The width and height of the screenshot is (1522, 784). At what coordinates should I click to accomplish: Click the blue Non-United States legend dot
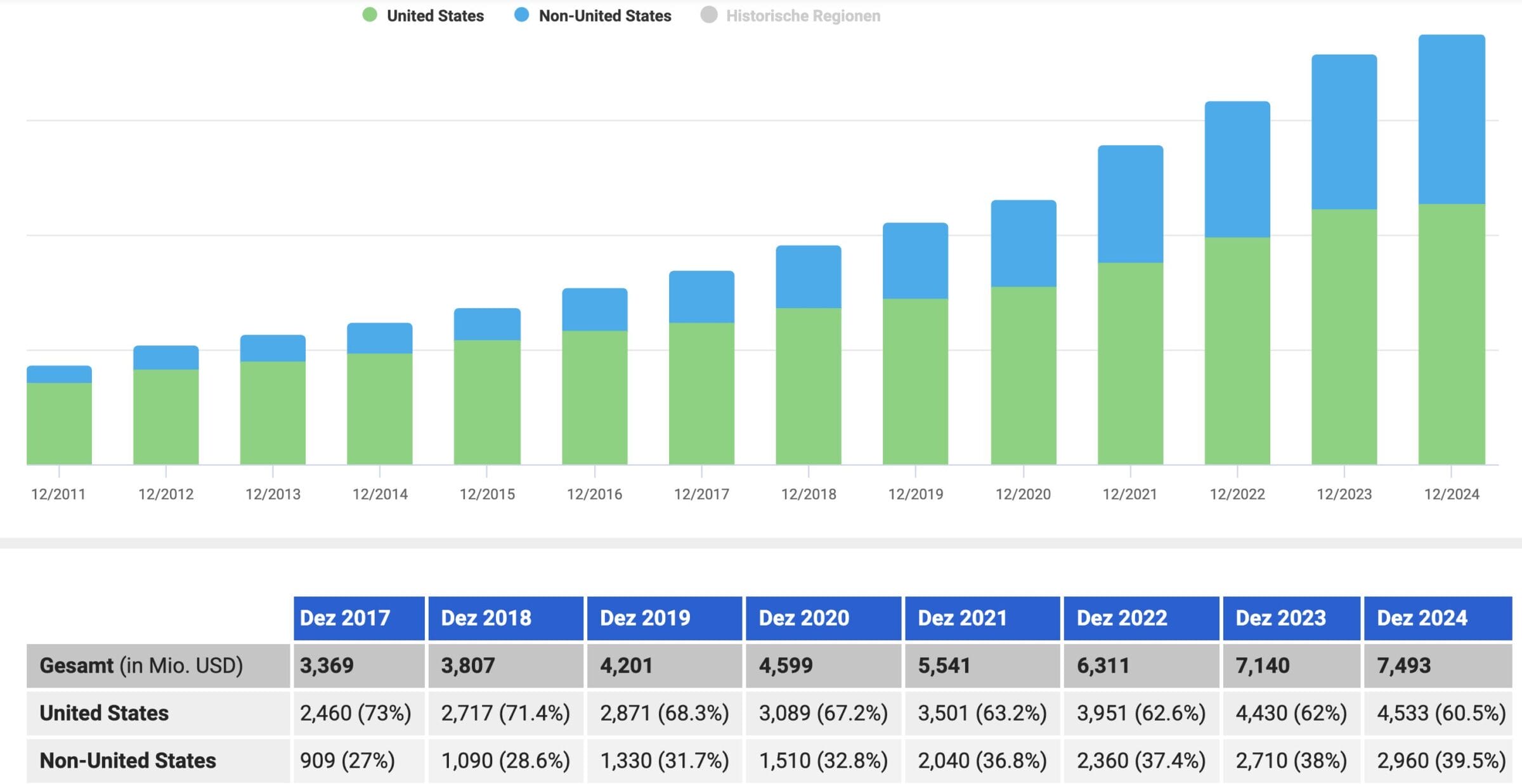pyautogui.click(x=521, y=15)
